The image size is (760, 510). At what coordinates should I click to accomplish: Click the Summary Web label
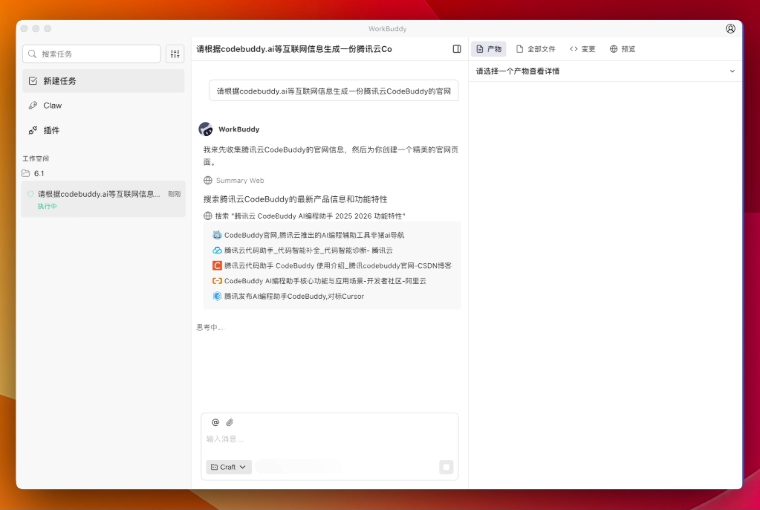240,180
